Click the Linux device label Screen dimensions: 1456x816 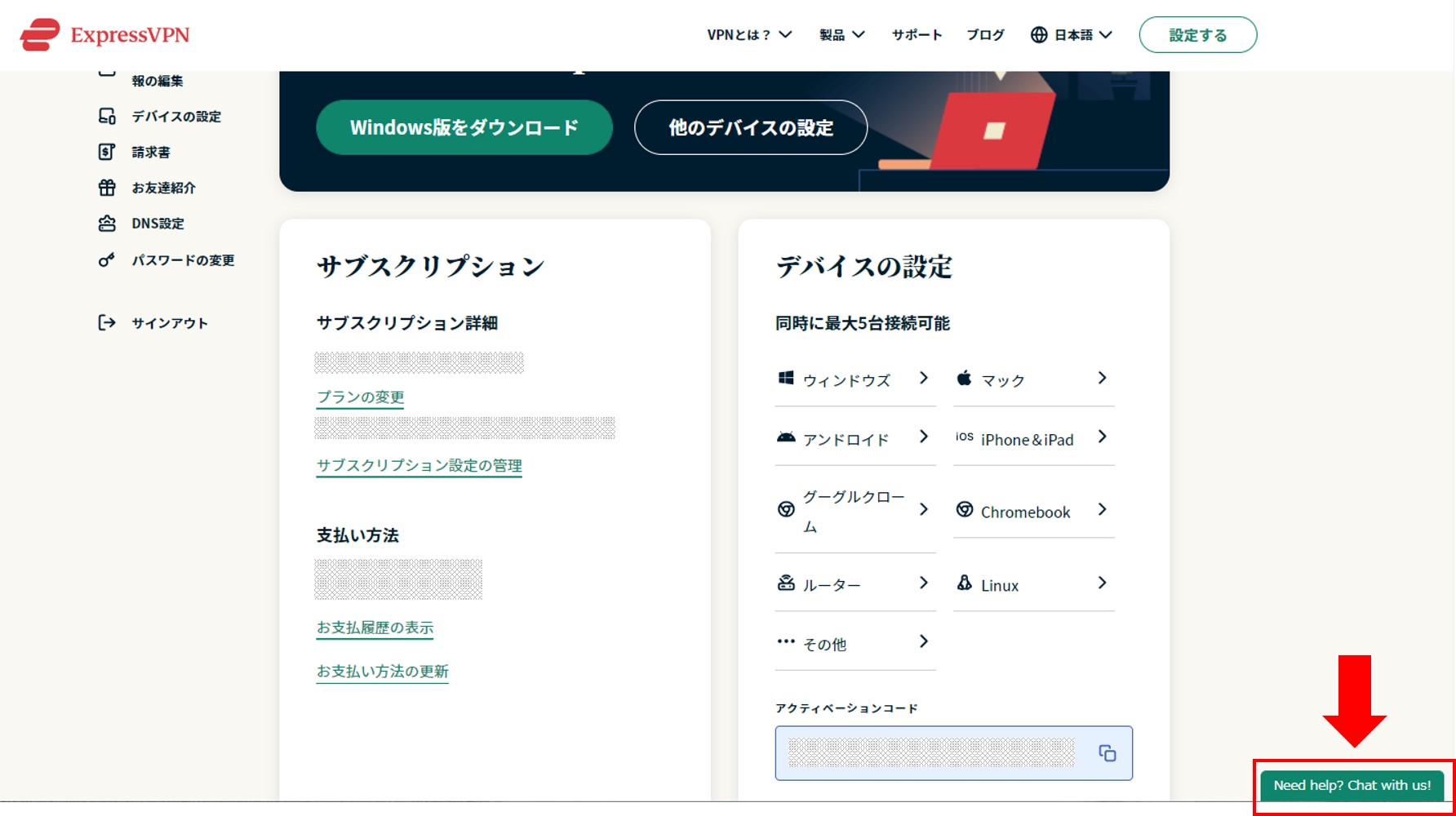(x=1000, y=585)
